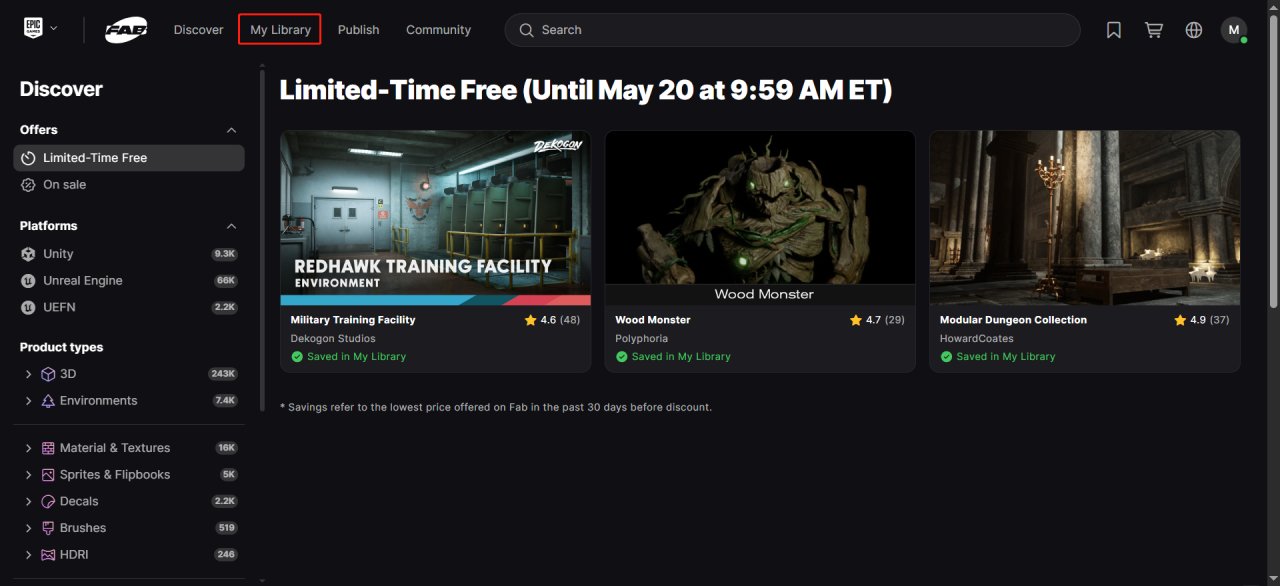
Task: Collapse the Platforms section chevron
Action: [232, 226]
